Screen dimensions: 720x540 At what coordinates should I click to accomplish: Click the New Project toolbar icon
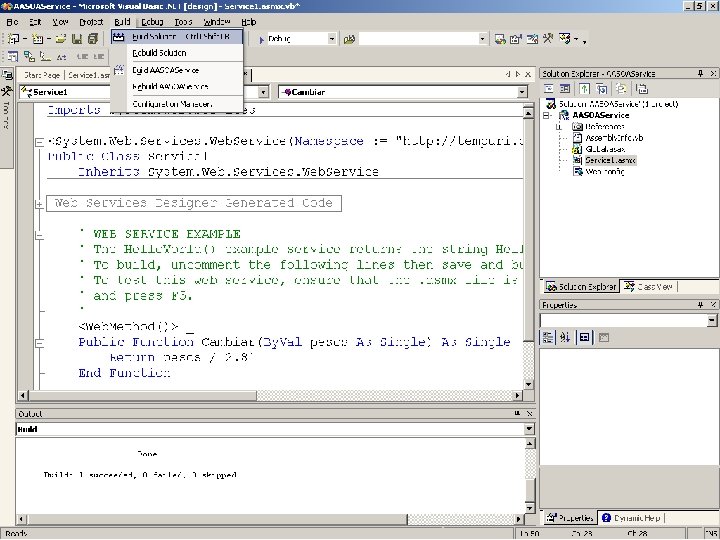[14, 39]
